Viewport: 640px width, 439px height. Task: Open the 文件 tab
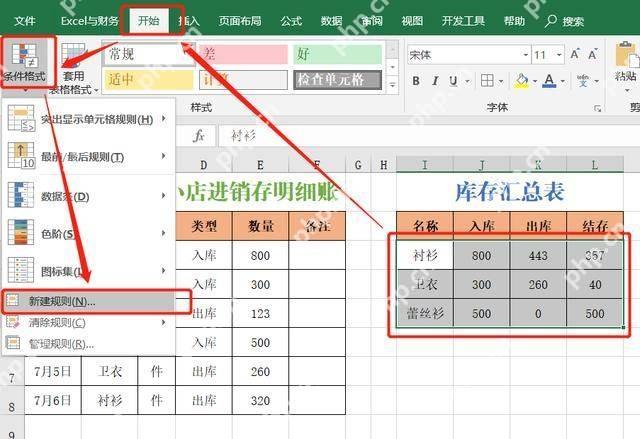click(x=25, y=21)
